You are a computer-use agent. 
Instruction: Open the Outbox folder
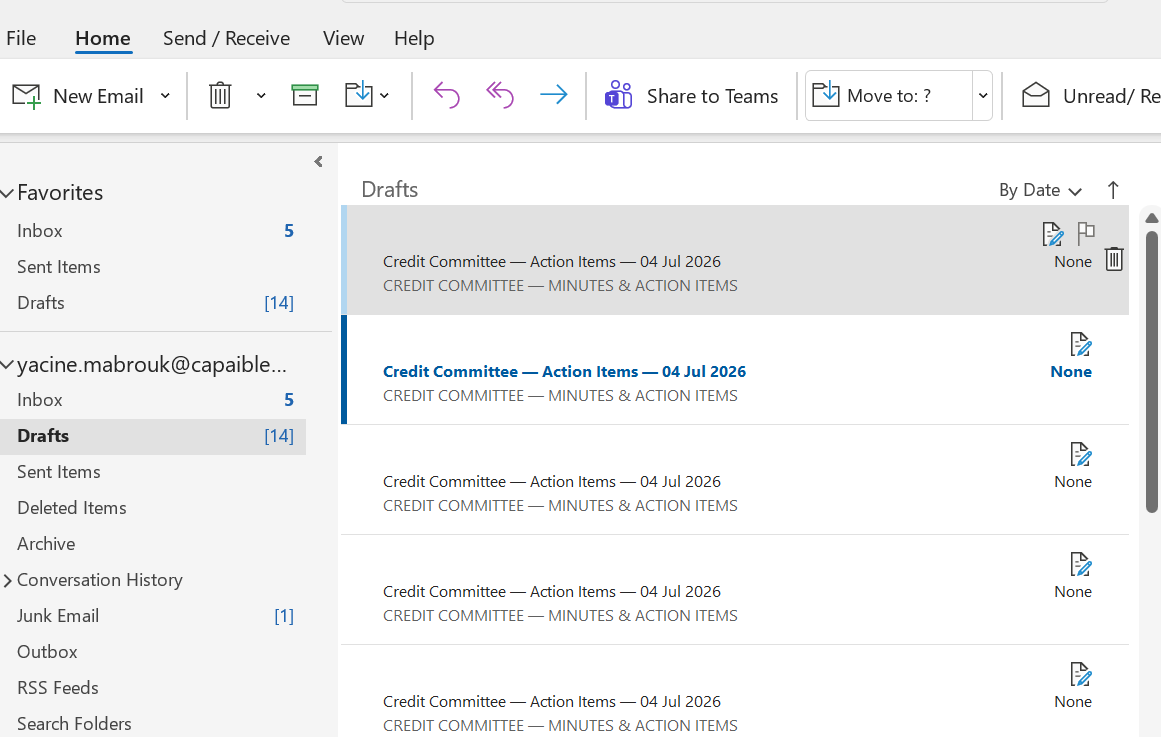(x=153, y=652)
